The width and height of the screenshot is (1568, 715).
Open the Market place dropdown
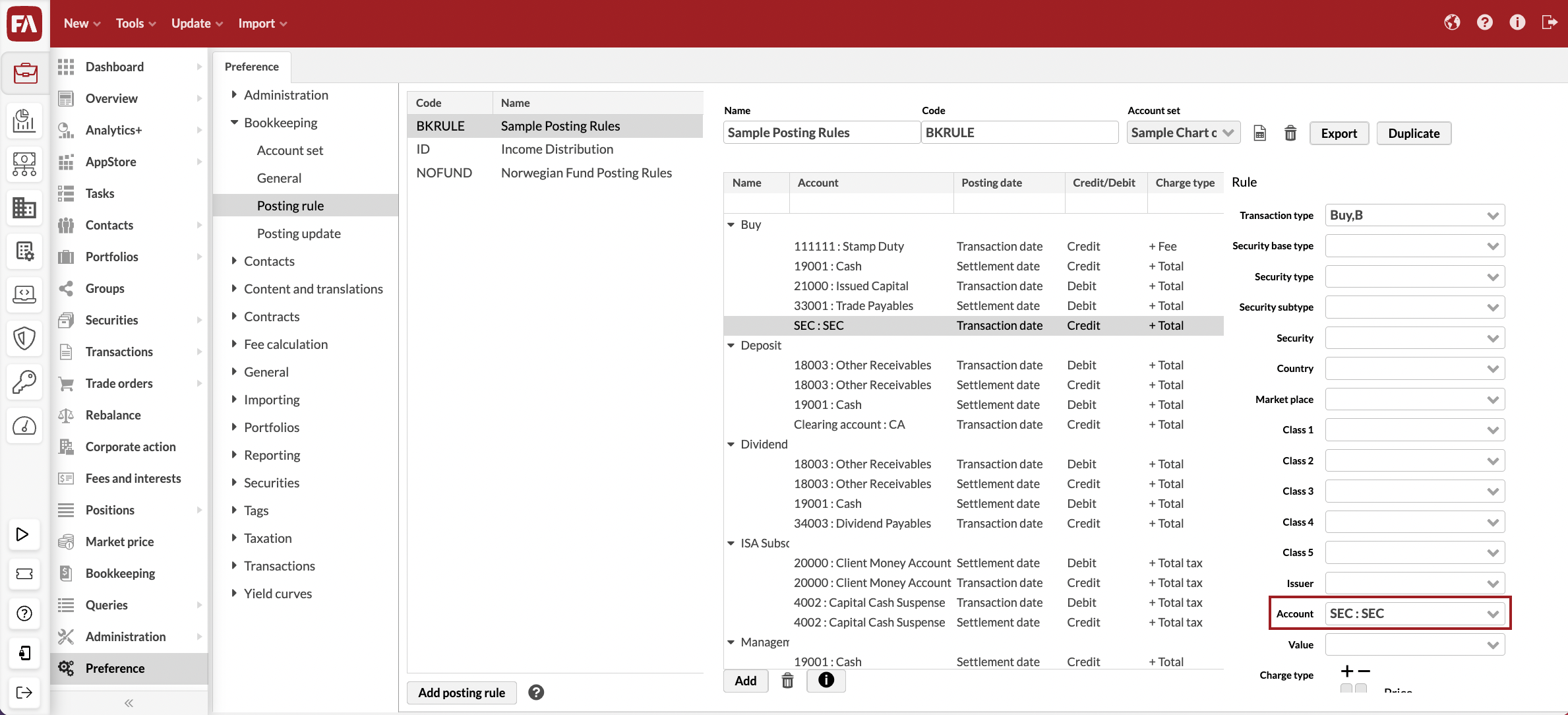click(x=1415, y=399)
